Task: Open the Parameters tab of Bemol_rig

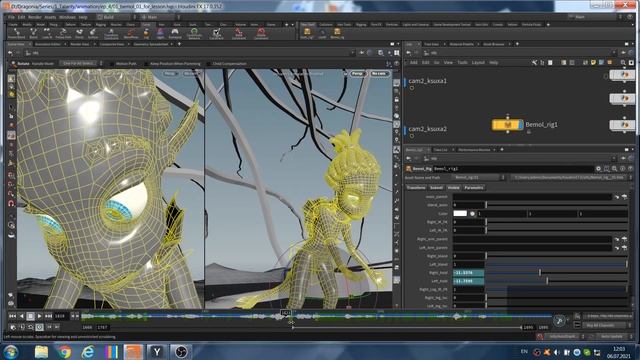Action: click(473, 187)
